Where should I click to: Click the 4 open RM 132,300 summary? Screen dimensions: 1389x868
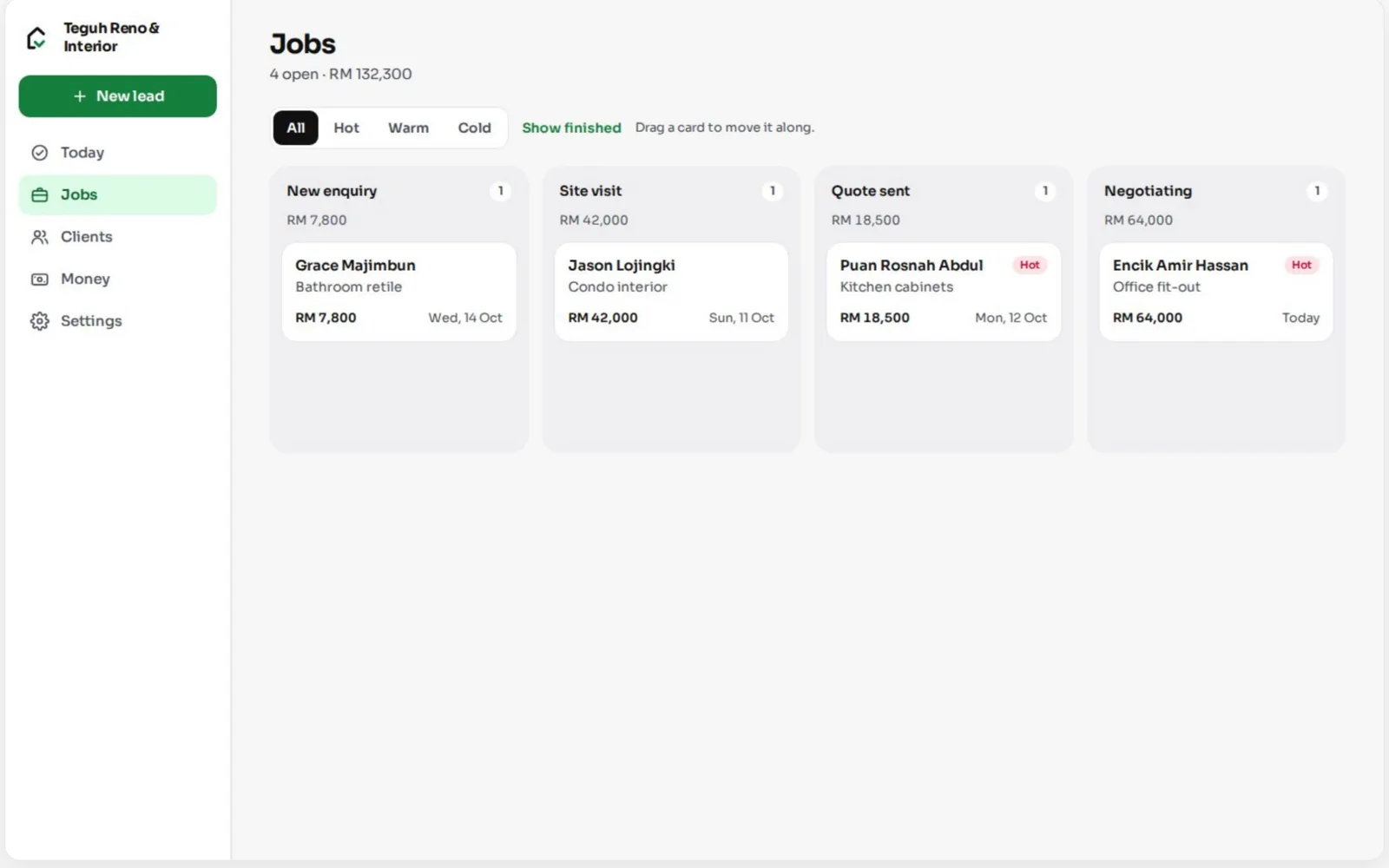coord(340,74)
